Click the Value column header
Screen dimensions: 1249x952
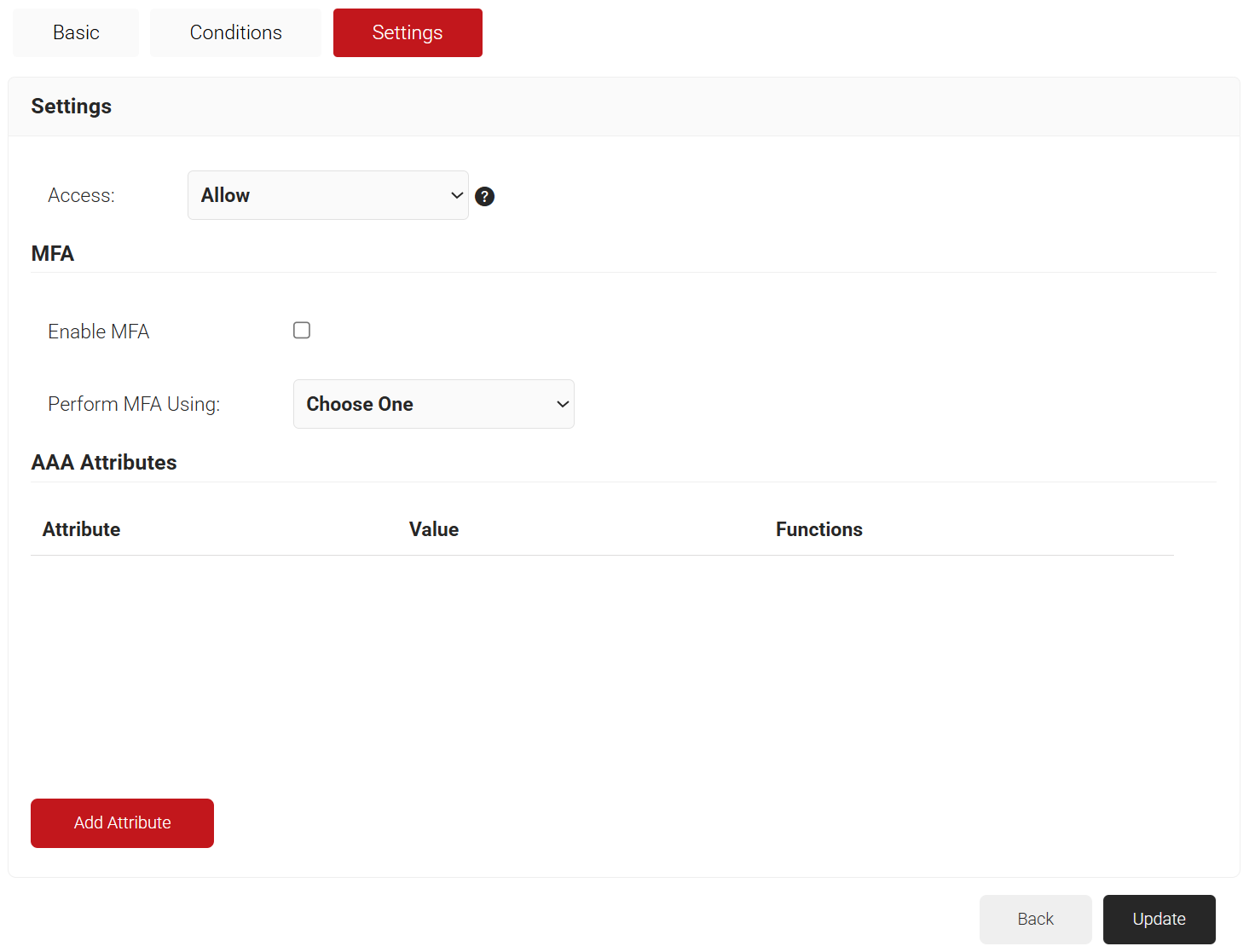pos(434,529)
